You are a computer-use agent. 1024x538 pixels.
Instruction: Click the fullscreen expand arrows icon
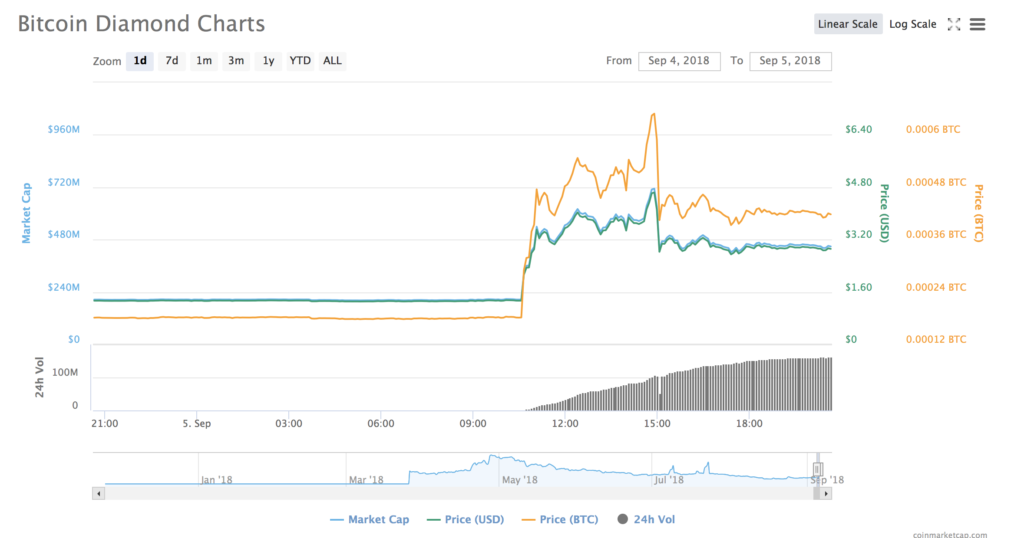click(x=954, y=24)
